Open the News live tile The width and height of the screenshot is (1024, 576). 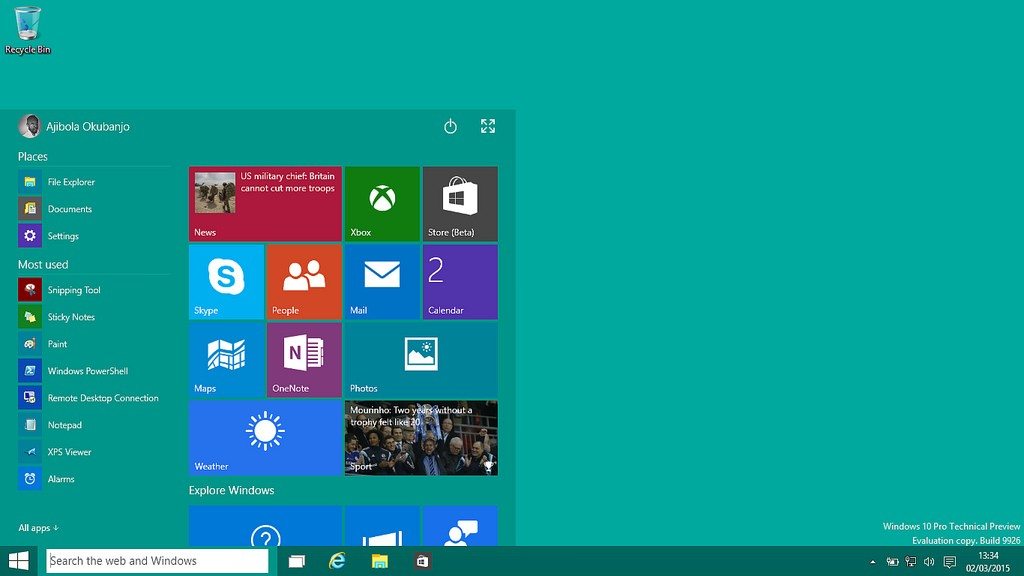point(265,204)
